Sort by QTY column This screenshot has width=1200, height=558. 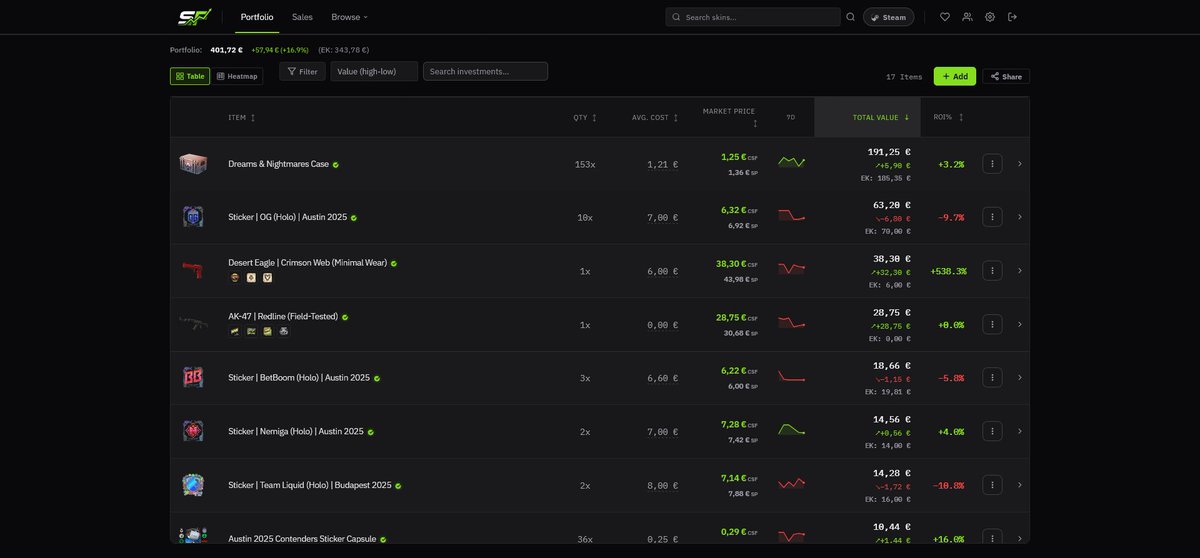pyautogui.click(x=585, y=118)
